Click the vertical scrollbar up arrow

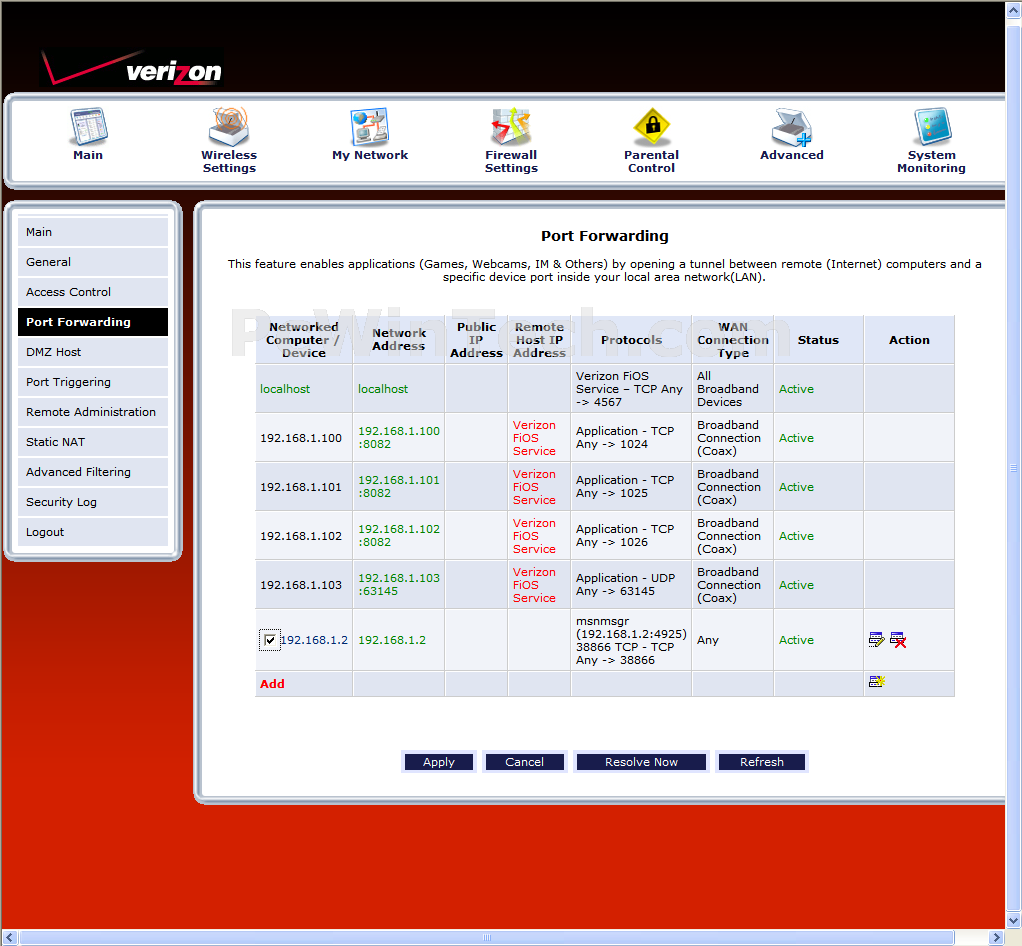click(1014, 12)
